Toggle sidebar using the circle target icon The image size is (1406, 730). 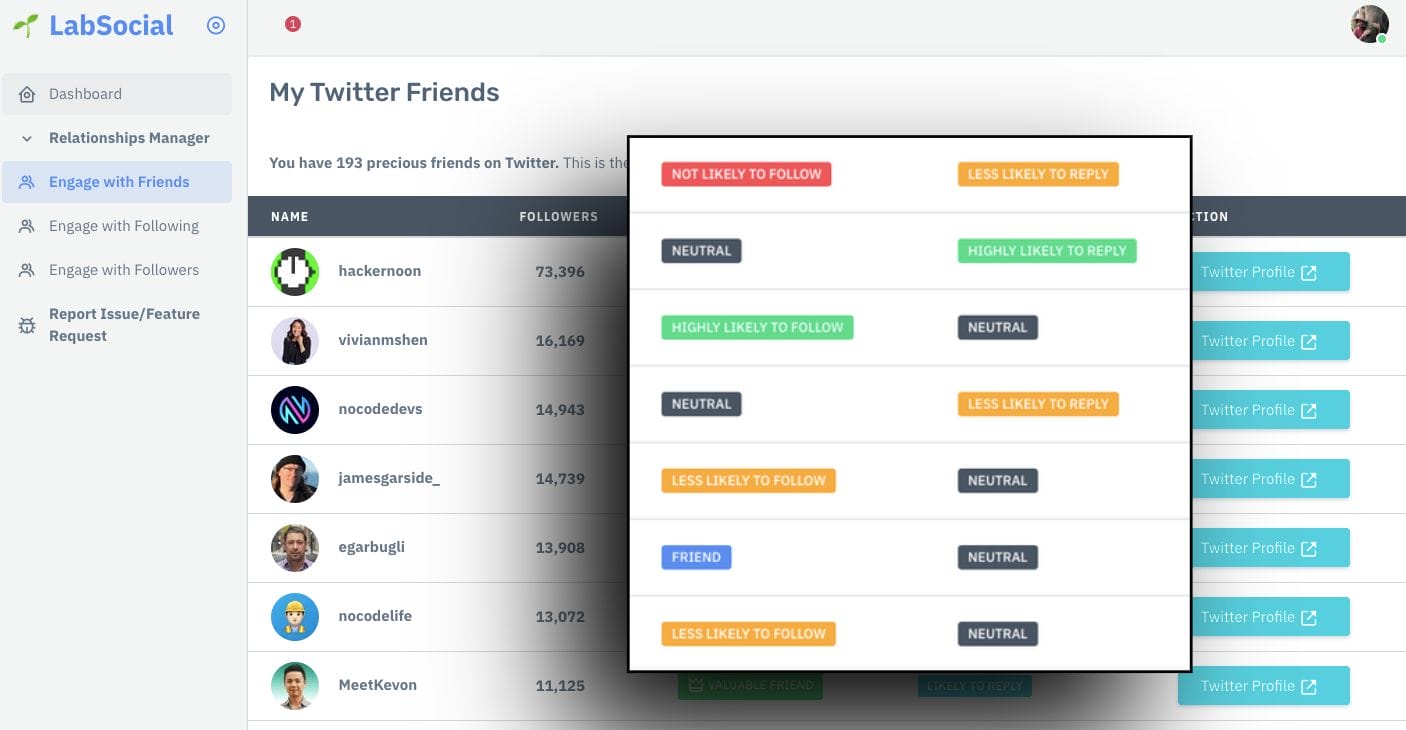216,26
